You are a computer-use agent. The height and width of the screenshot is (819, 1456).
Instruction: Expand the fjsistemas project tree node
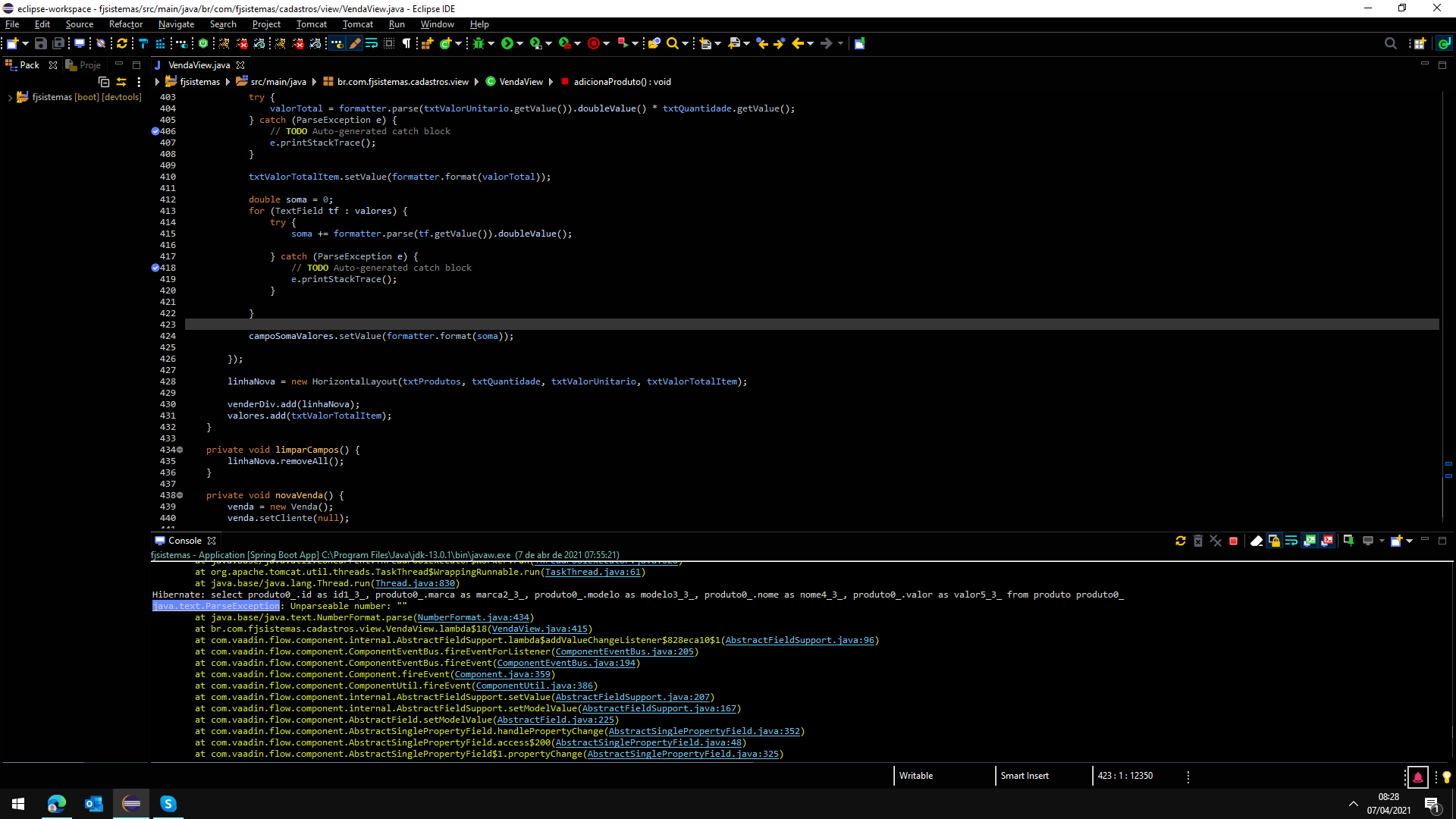10,98
